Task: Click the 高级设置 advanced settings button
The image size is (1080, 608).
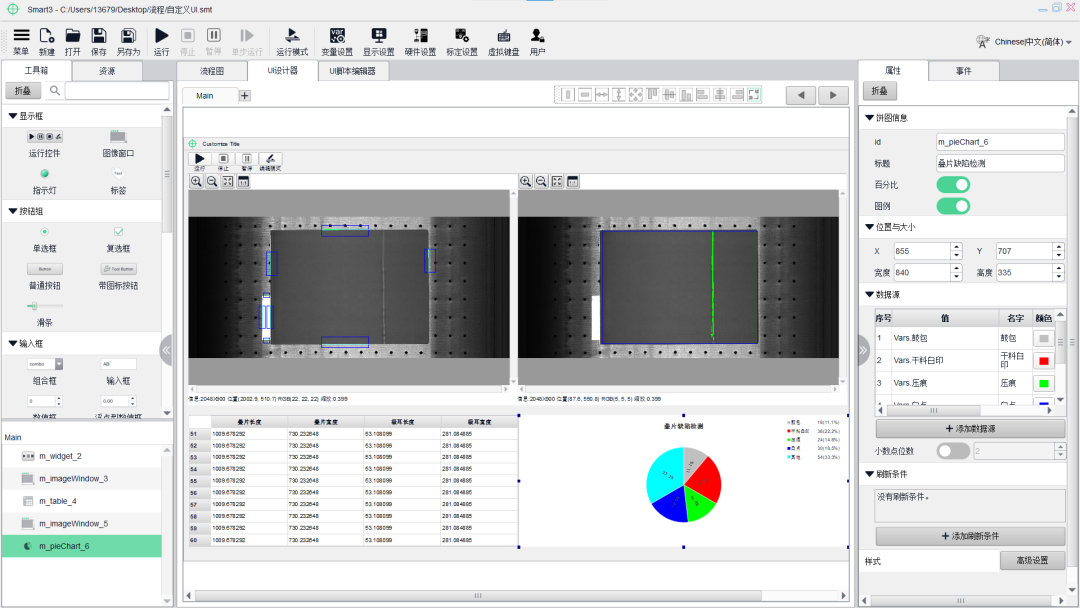Action: (x=1032, y=561)
